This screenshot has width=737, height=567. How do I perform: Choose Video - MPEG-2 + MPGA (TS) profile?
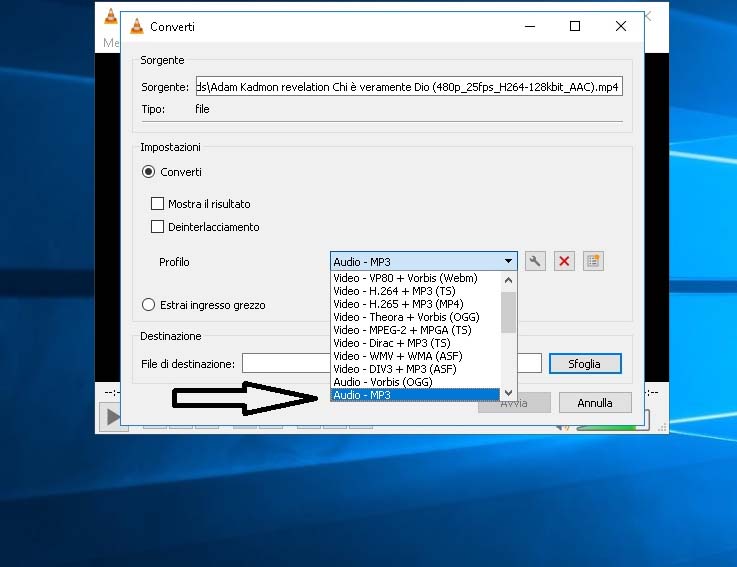pos(416,330)
